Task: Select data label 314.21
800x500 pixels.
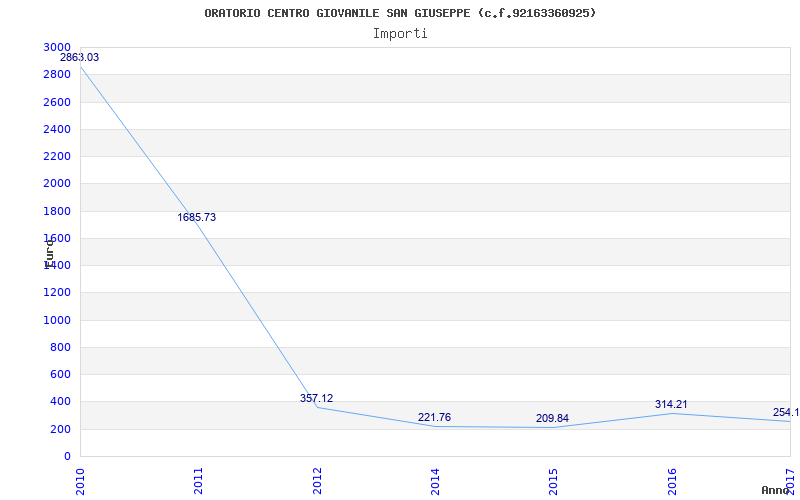Action: click(x=671, y=405)
